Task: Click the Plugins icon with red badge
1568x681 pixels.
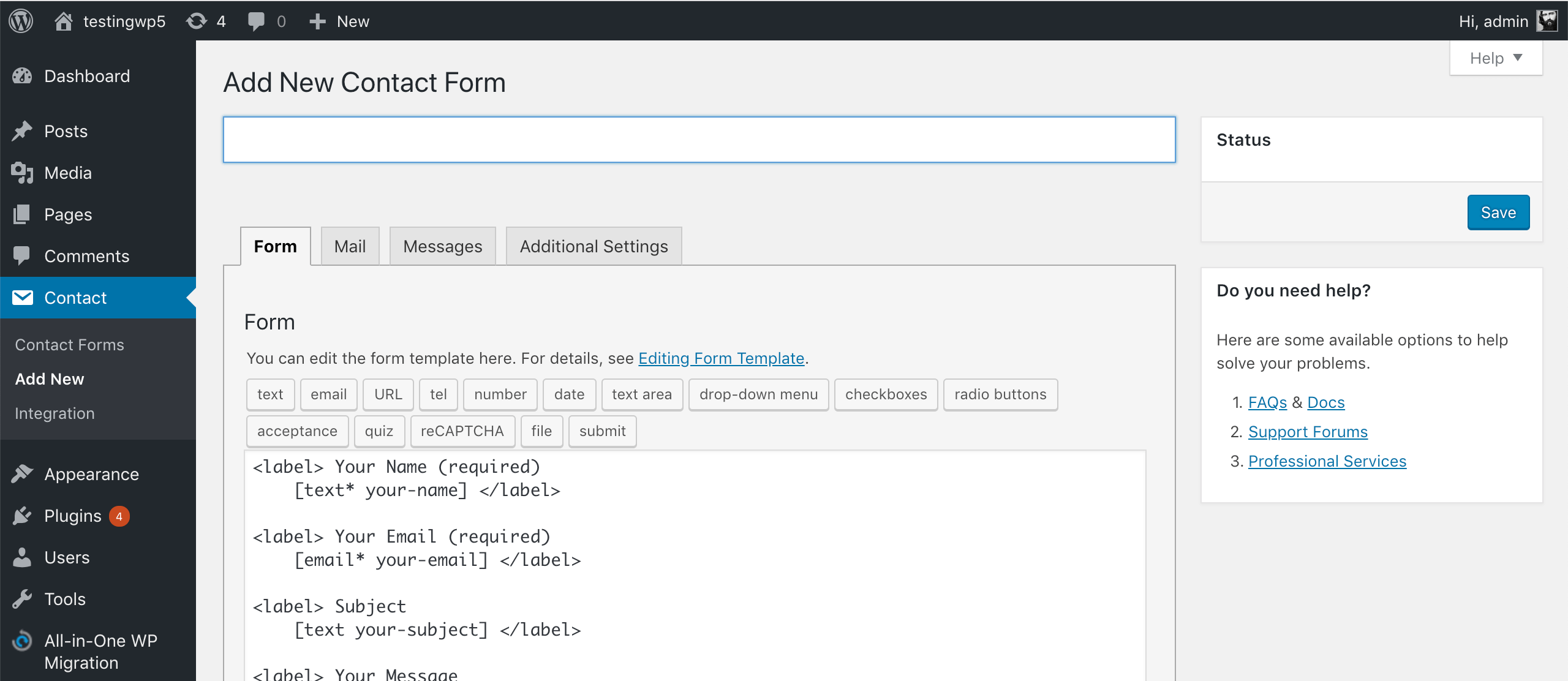Action: 22,515
